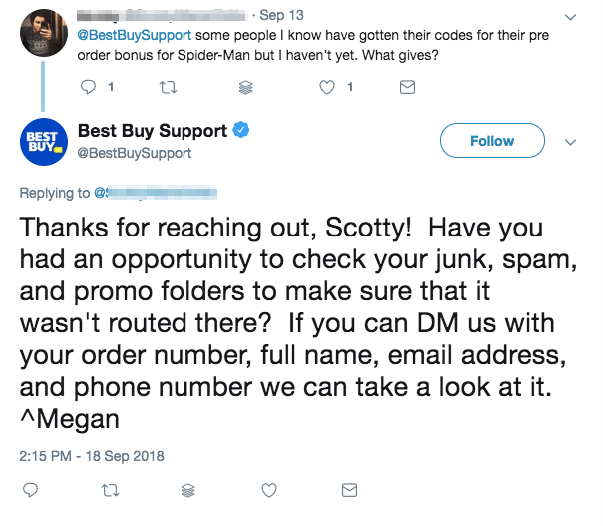Message Best Buy reply via envelope icon

point(349,490)
